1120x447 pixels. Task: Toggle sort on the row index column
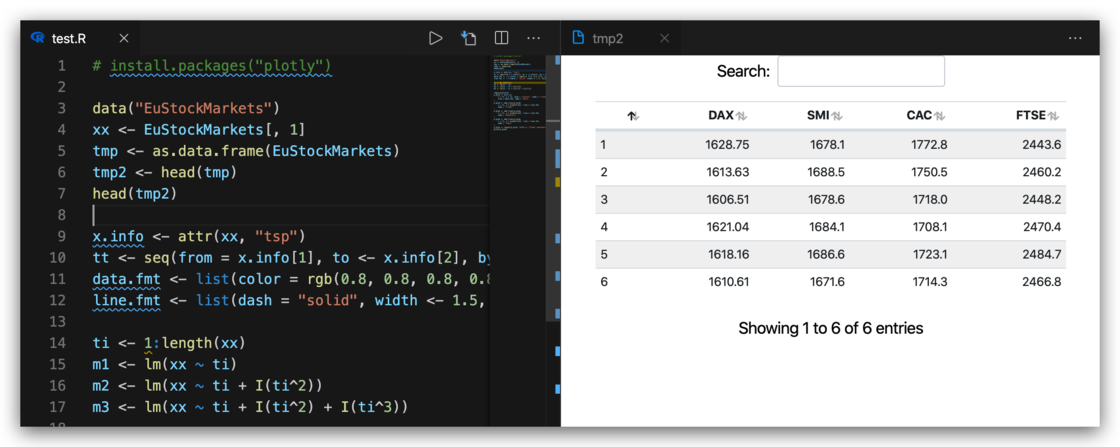pos(632,116)
